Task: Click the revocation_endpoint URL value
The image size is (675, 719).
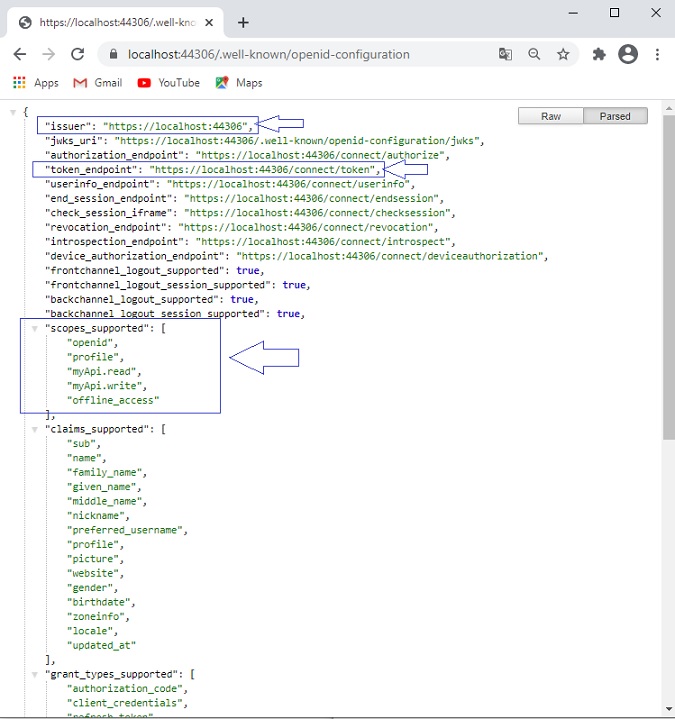Action: click(x=305, y=227)
